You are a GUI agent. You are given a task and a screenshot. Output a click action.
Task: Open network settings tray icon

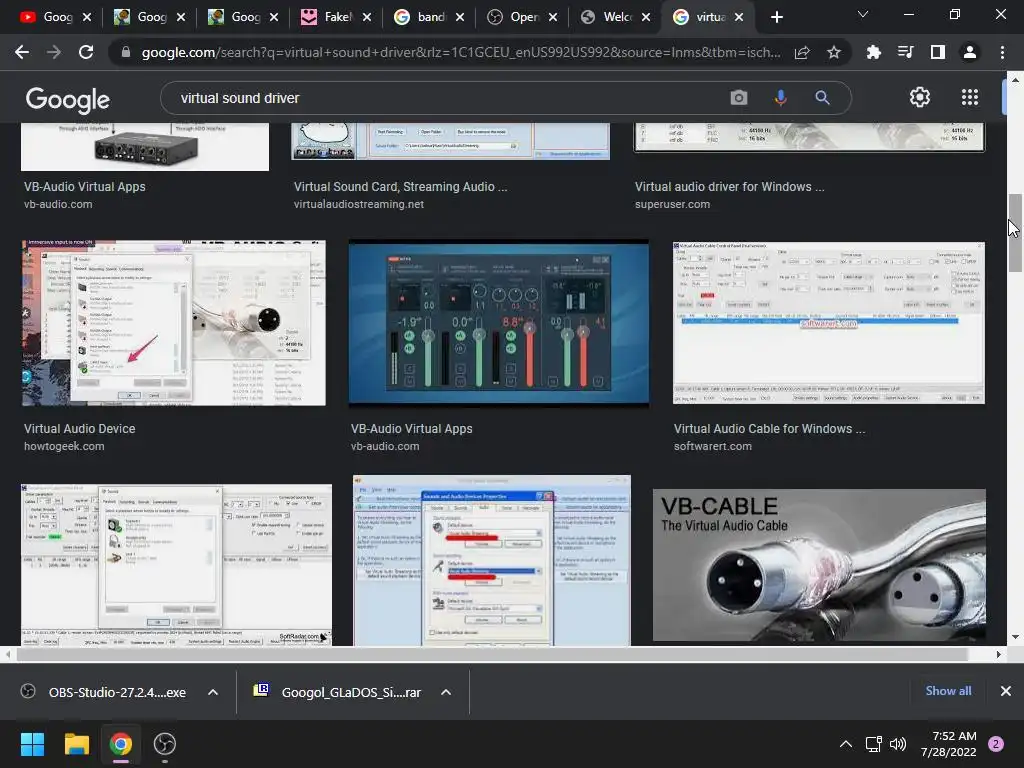tap(873, 744)
